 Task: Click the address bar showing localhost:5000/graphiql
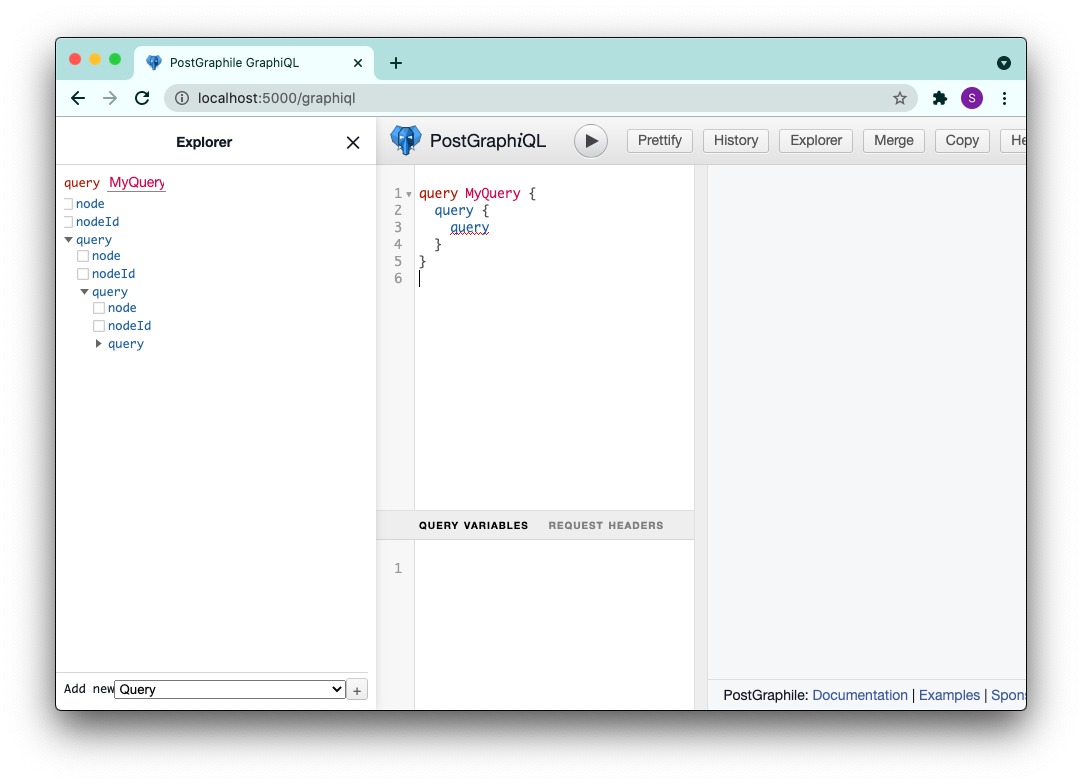538,98
